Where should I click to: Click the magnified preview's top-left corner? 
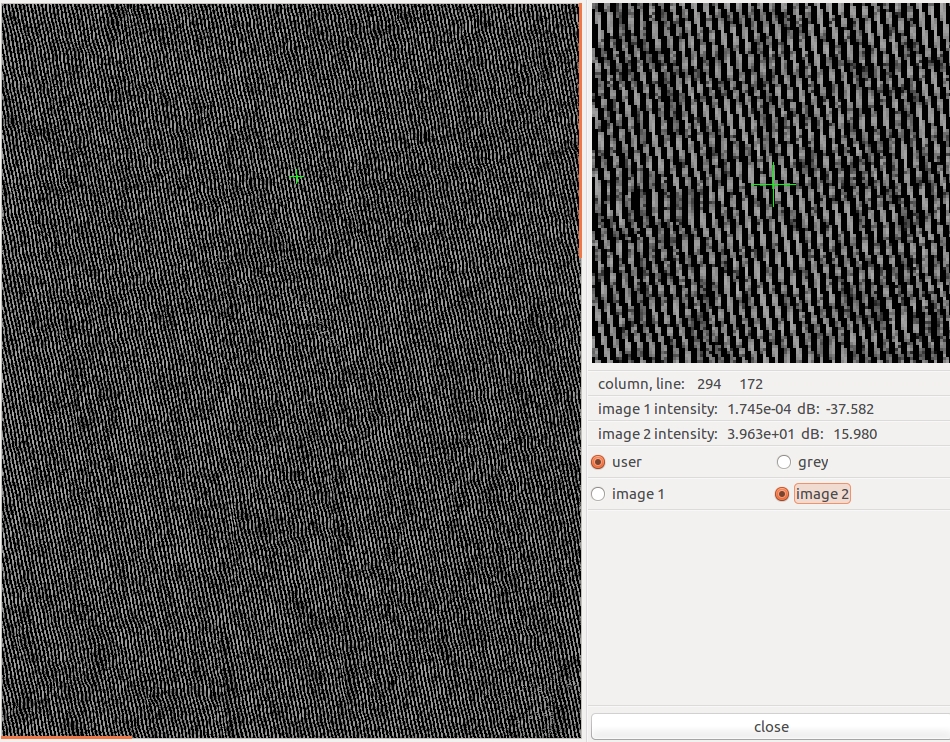pyautogui.click(x=597, y=8)
